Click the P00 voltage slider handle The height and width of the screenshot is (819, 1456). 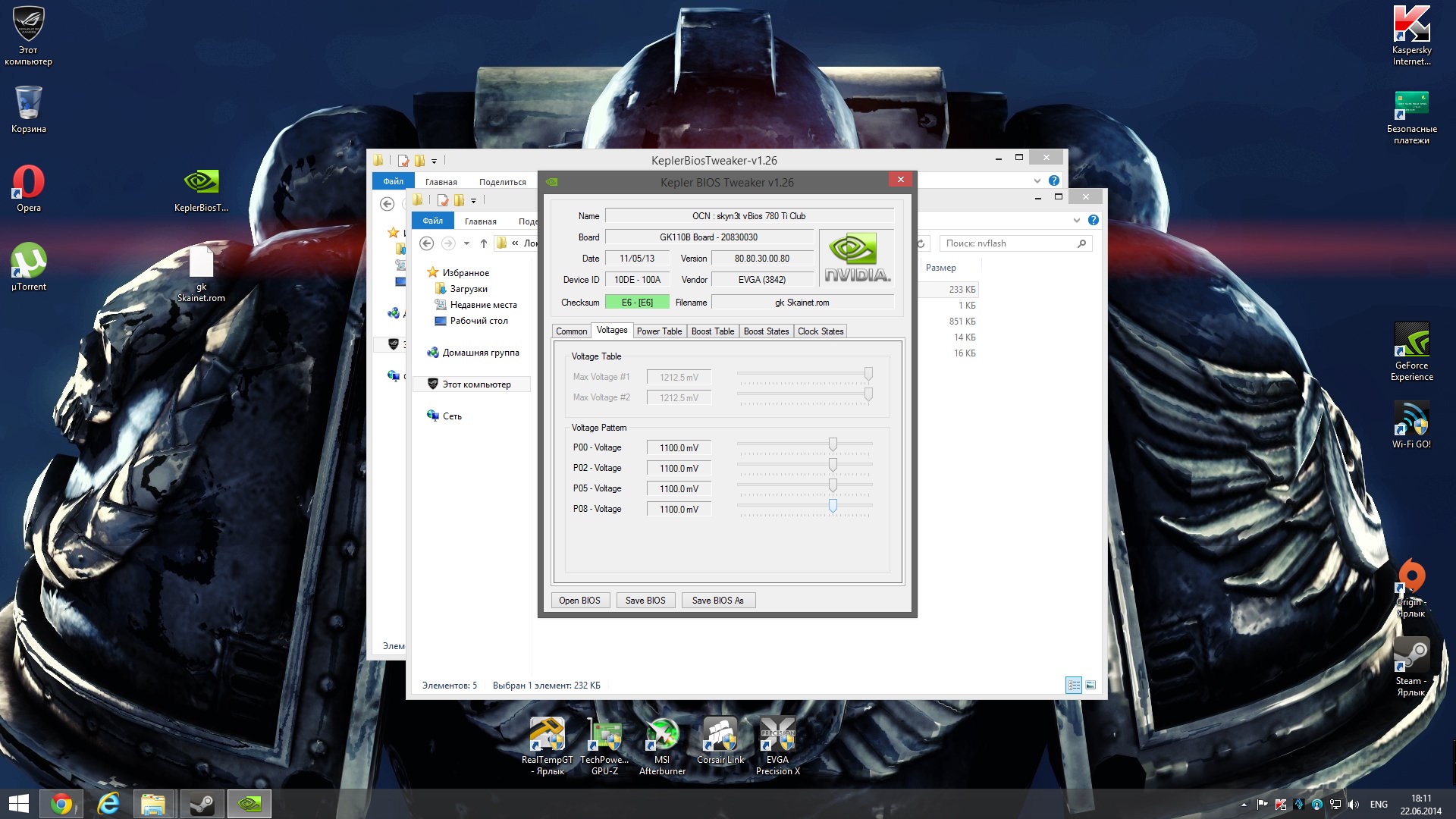tap(833, 444)
